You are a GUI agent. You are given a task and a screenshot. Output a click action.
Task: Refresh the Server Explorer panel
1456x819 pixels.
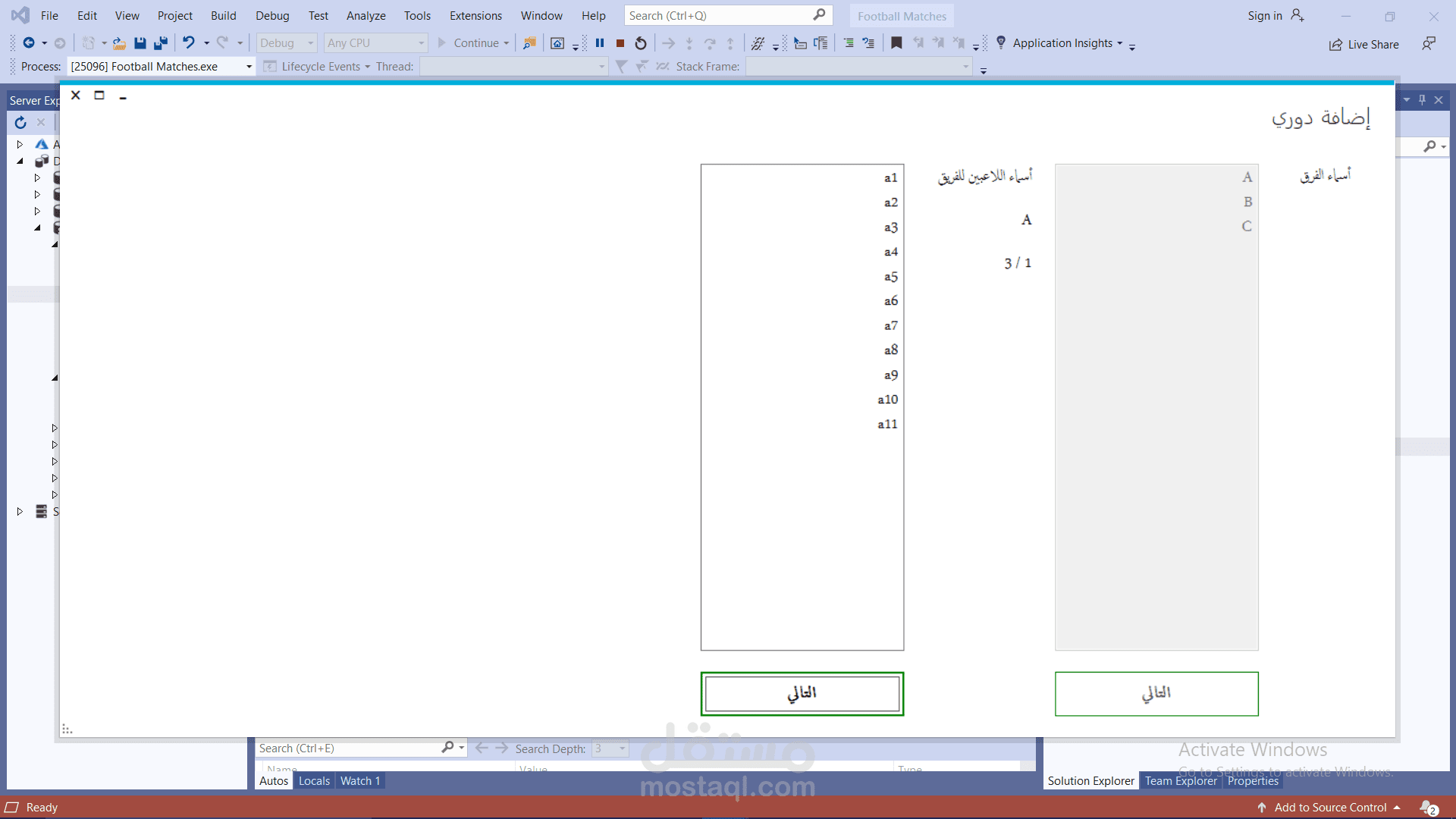coord(20,122)
